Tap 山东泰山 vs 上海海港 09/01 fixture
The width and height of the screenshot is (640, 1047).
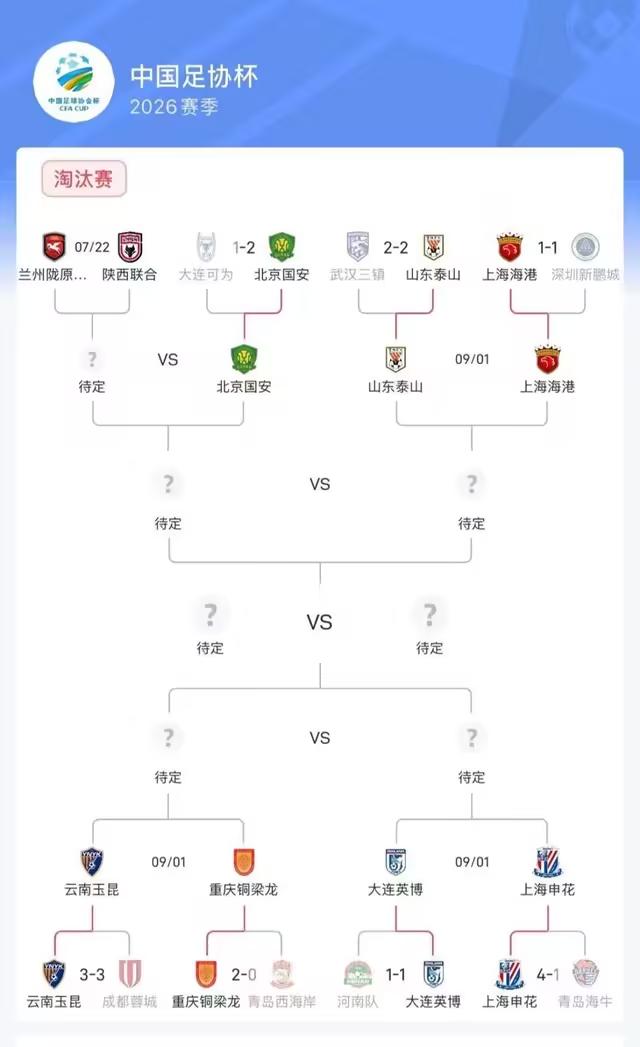pos(472,359)
